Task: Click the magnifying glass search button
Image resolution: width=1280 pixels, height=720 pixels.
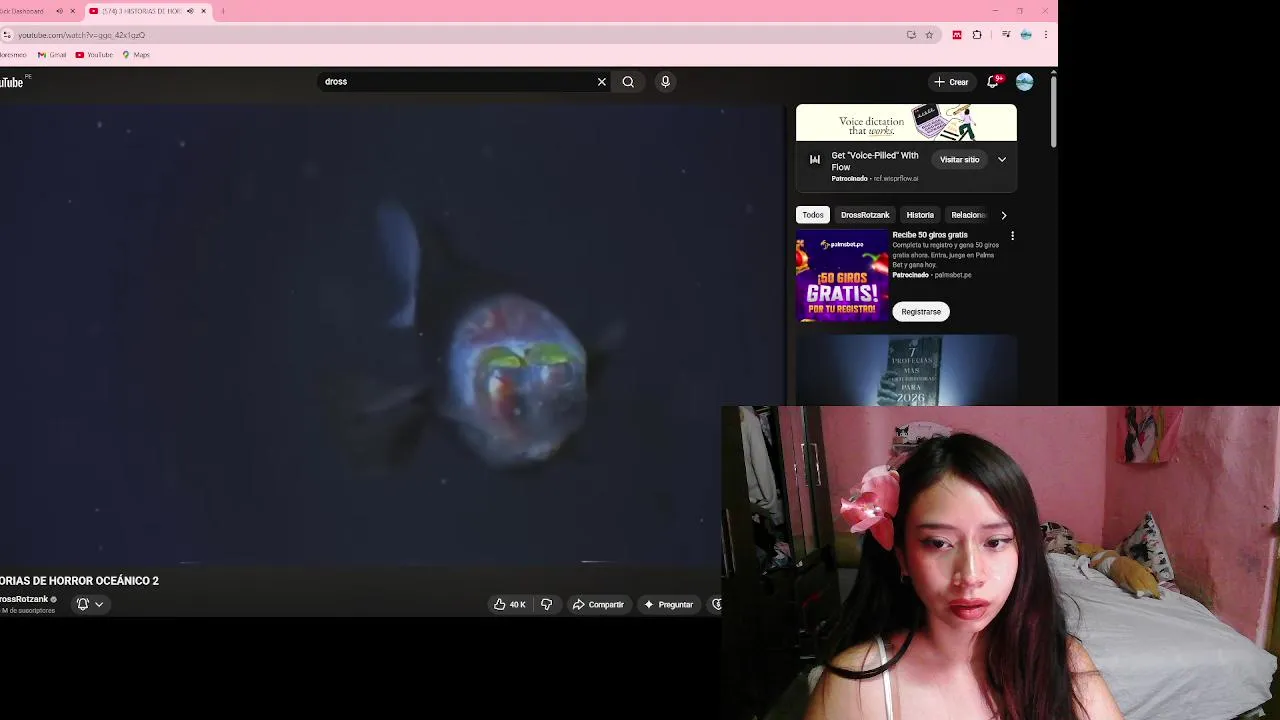Action: (628, 82)
